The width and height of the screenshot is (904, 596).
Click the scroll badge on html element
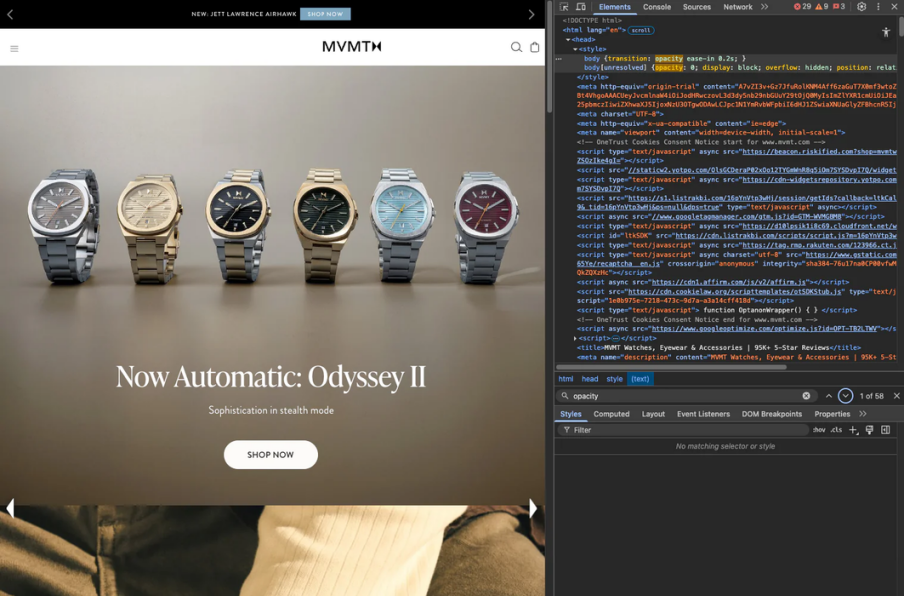click(641, 31)
